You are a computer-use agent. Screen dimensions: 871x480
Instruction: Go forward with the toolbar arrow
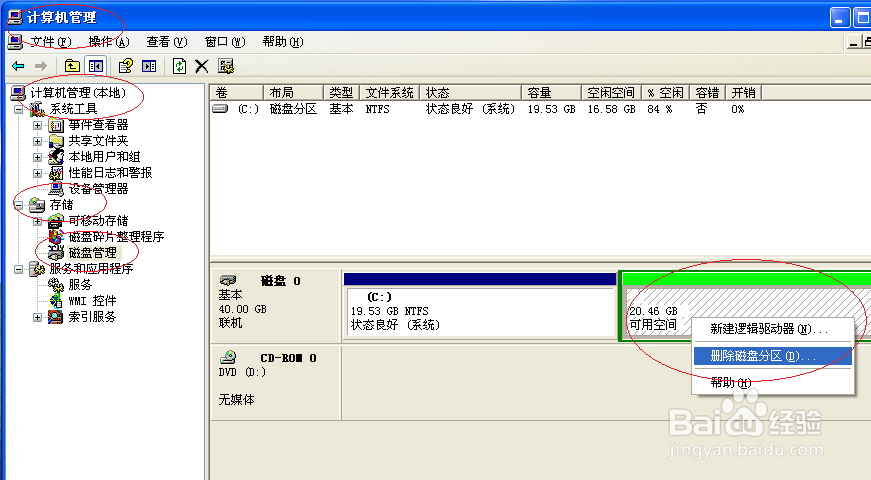pyautogui.click(x=41, y=66)
